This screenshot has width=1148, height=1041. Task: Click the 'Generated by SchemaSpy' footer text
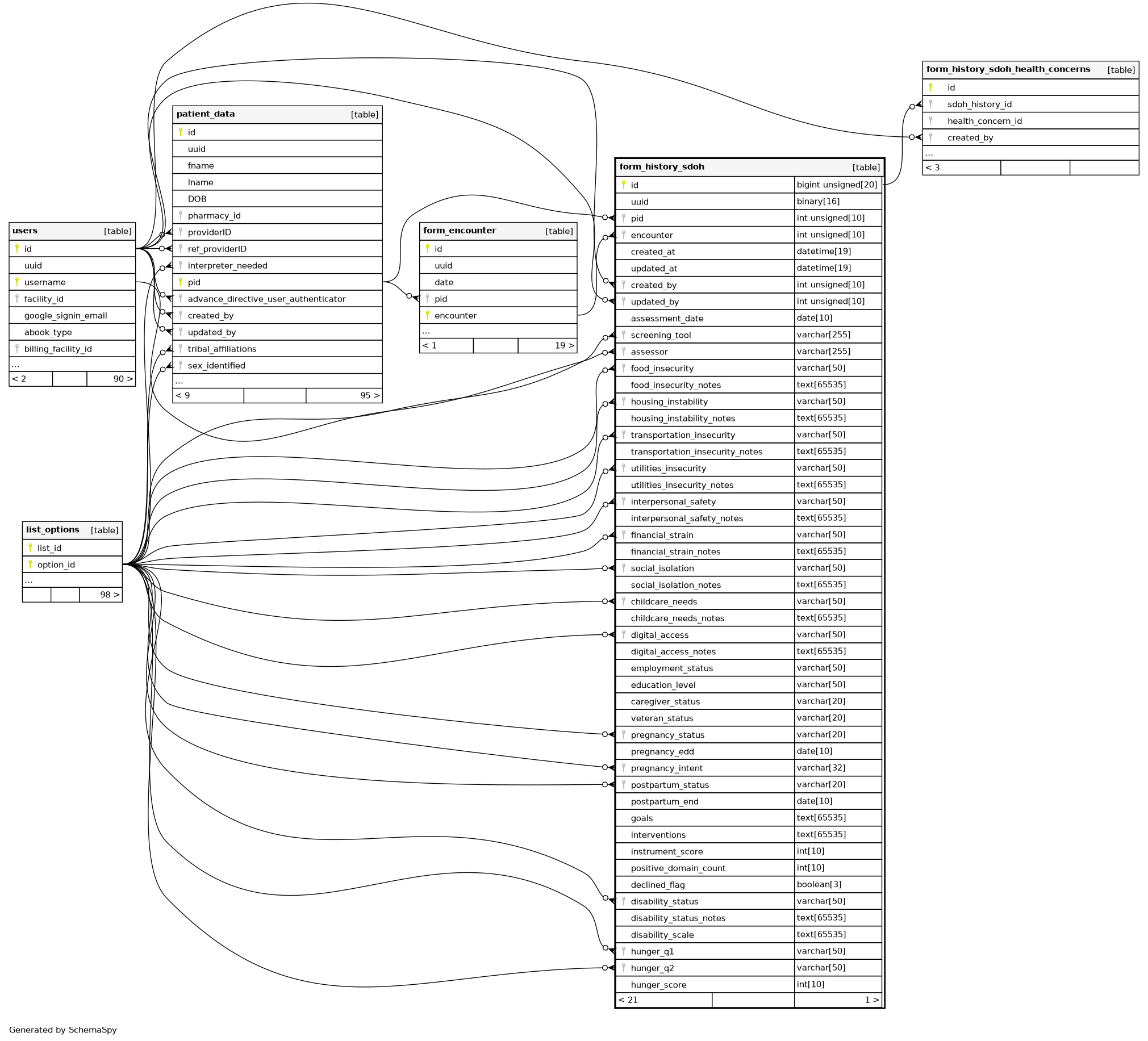(62, 1030)
